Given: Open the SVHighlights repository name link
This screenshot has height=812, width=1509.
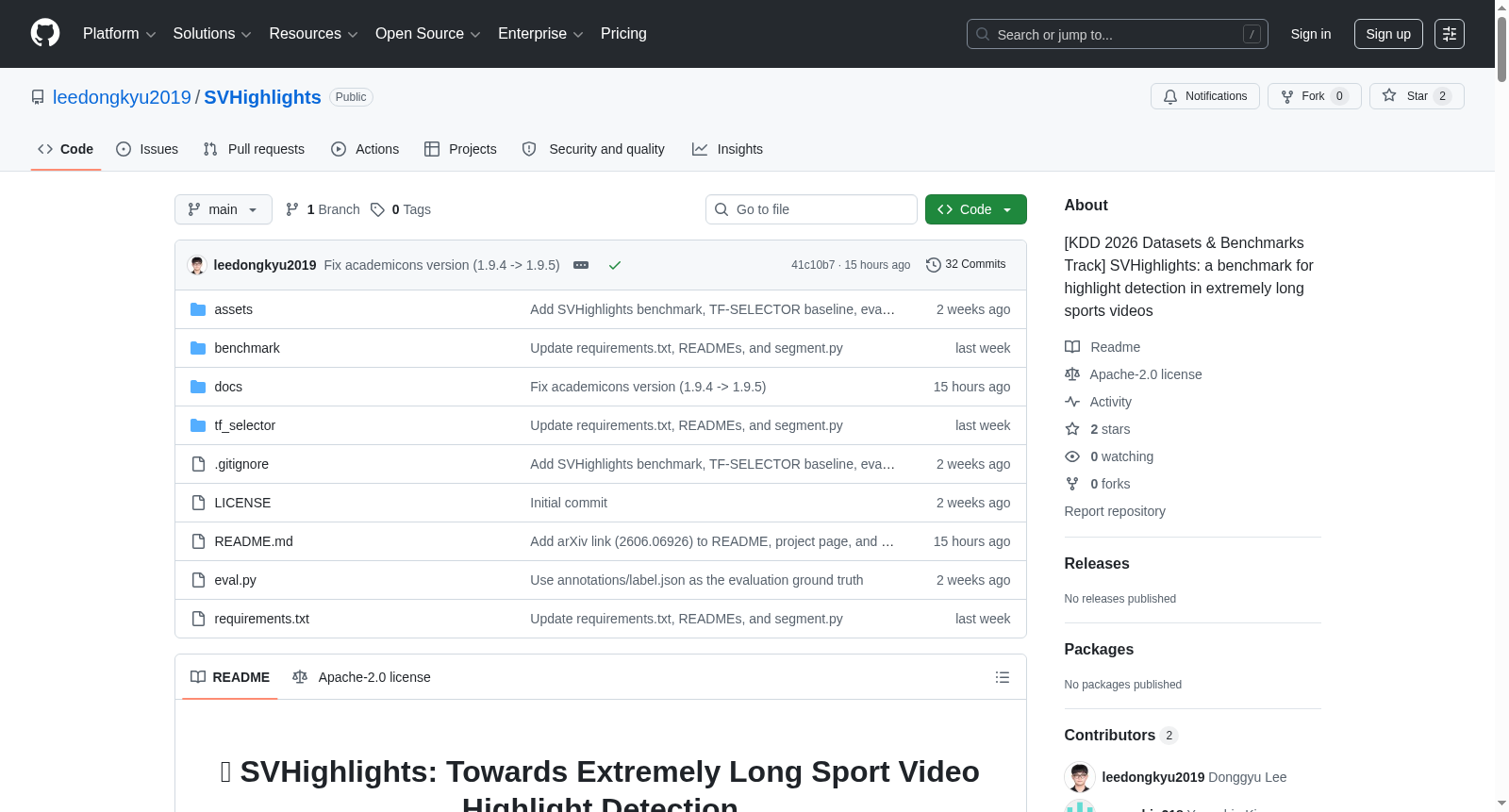Looking at the screenshot, I should (x=262, y=97).
